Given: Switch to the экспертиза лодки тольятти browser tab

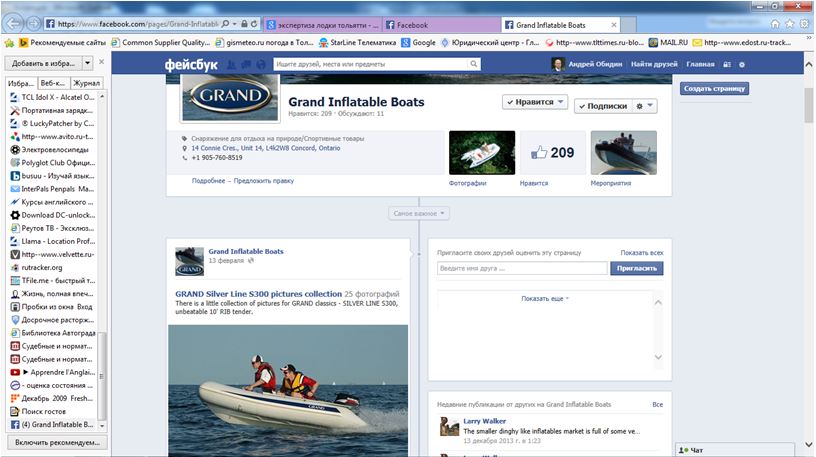Looking at the screenshot, I should pyautogui.click(x=318, y=23).
